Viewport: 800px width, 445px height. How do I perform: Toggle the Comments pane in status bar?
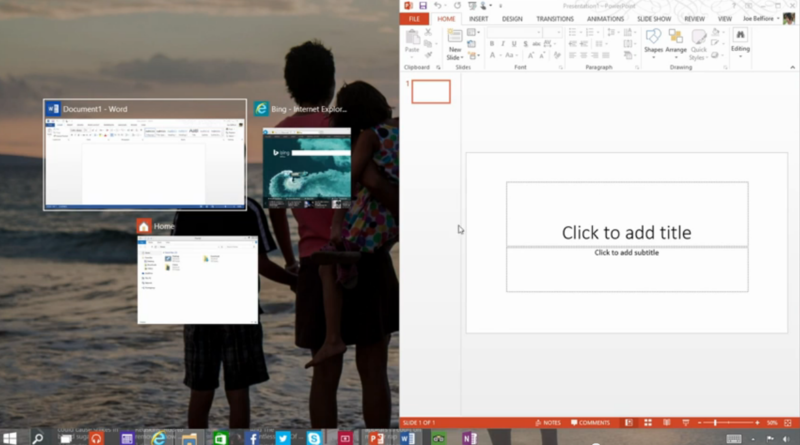click(590, 423)
